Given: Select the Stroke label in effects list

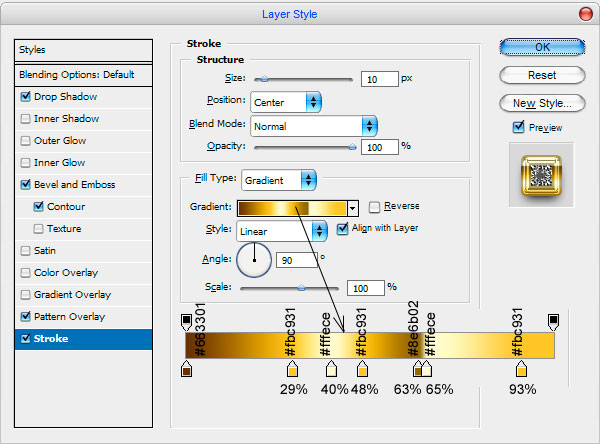Looking at the screenshot, I should (x=51, y=339).
